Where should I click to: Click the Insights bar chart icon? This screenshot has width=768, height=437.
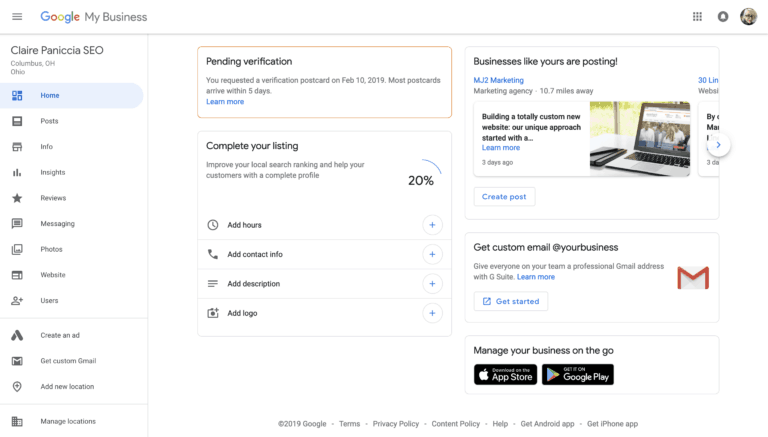tap(17, 172)
